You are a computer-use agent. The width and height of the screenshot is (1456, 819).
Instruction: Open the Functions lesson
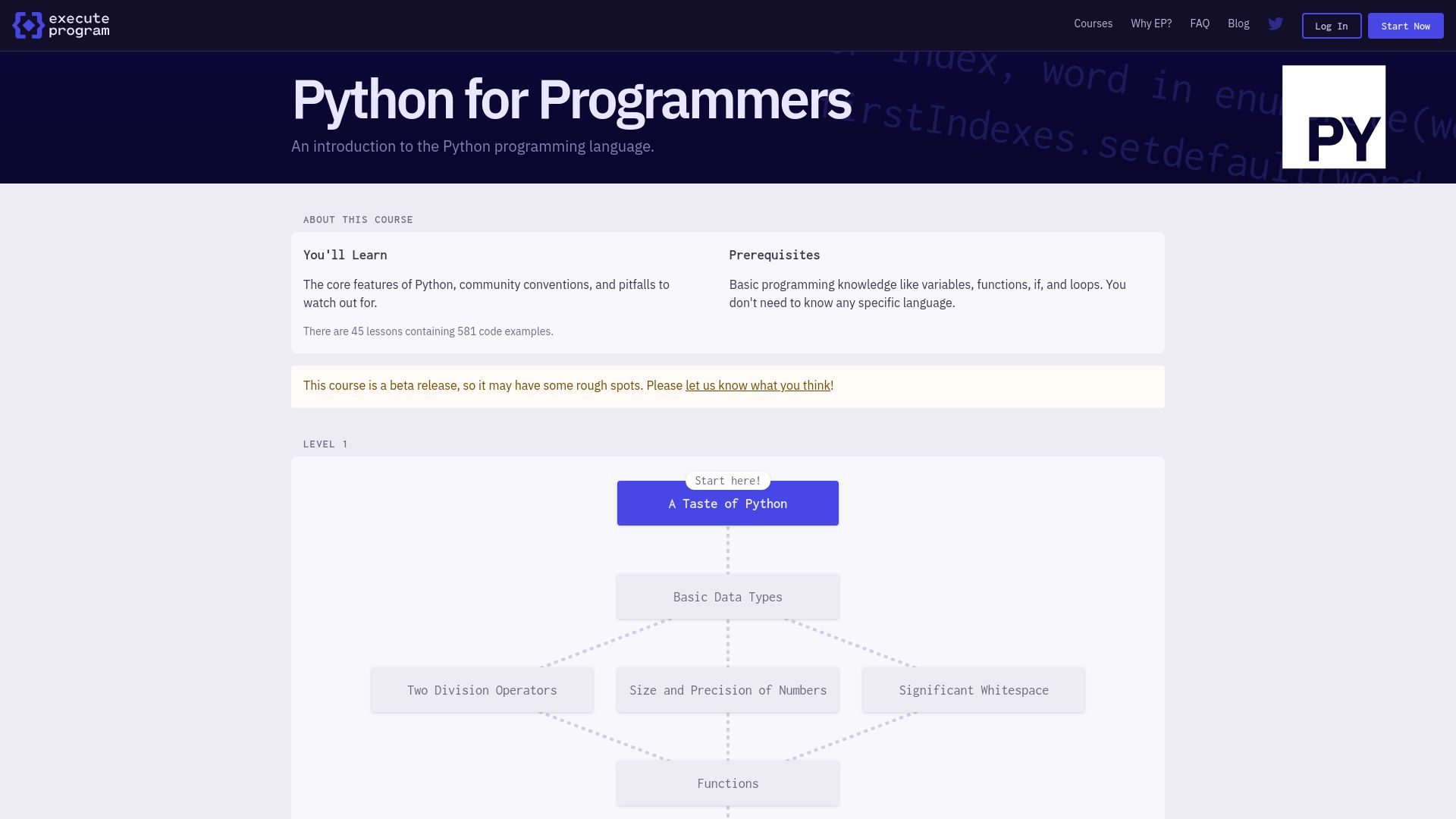click(x=727, y=783)
